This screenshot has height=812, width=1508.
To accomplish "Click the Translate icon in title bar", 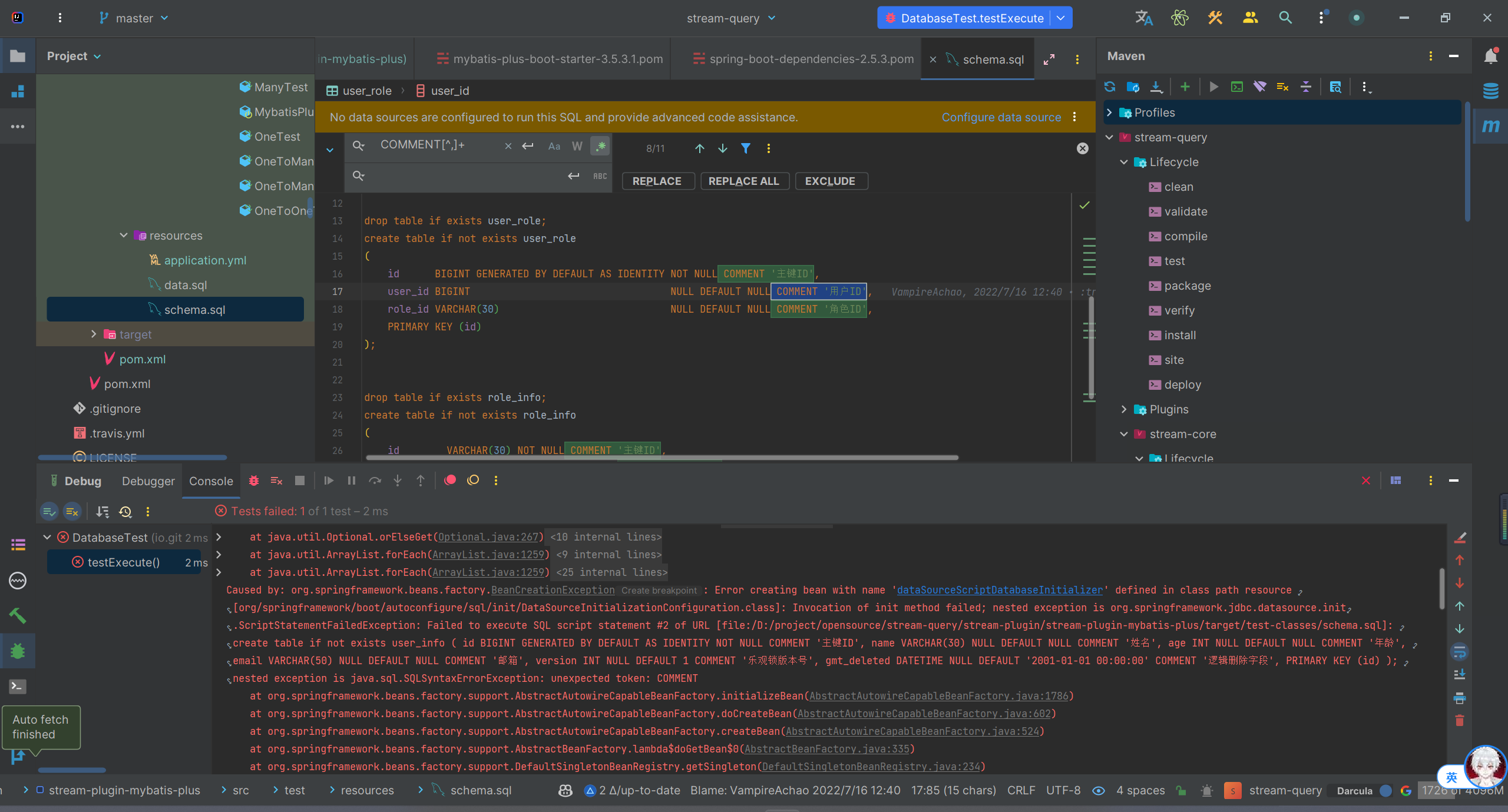I will [x=1143, y=18].
